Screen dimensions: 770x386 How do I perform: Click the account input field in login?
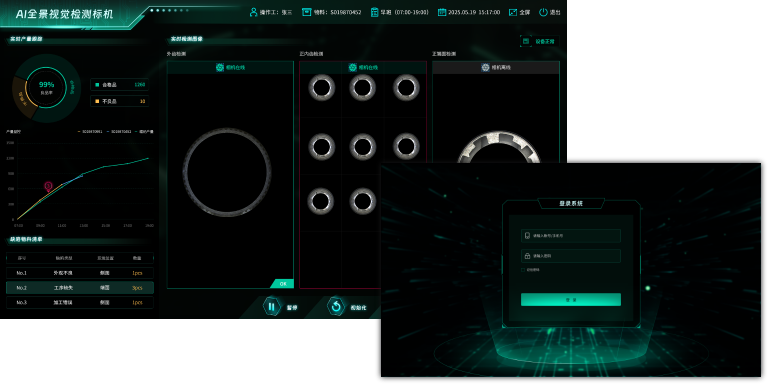pos(571,236)
